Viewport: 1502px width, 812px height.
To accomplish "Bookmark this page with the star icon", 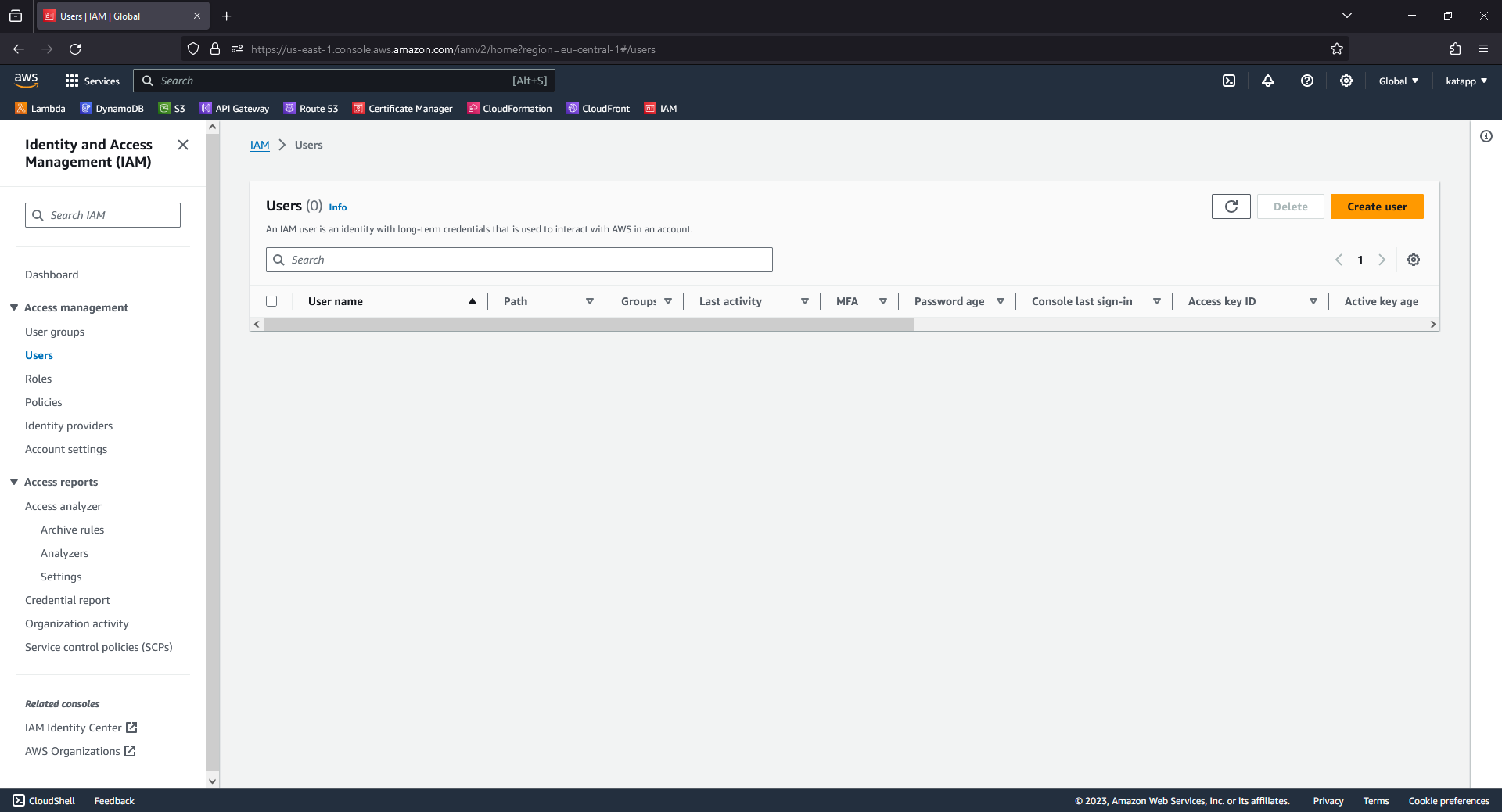I will coord(1337,49).
